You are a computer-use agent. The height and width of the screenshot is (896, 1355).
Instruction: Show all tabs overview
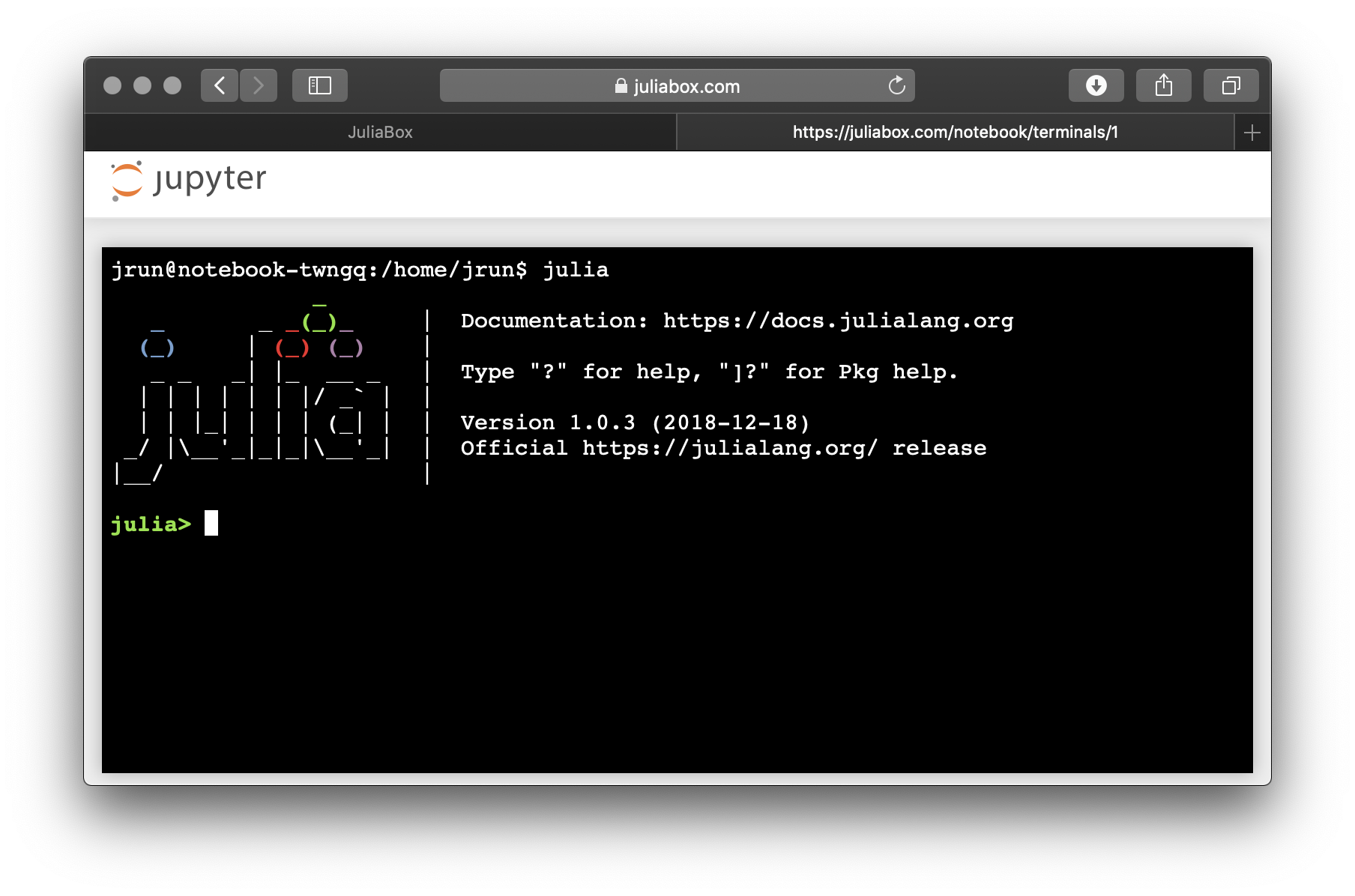click(1231, 85)
